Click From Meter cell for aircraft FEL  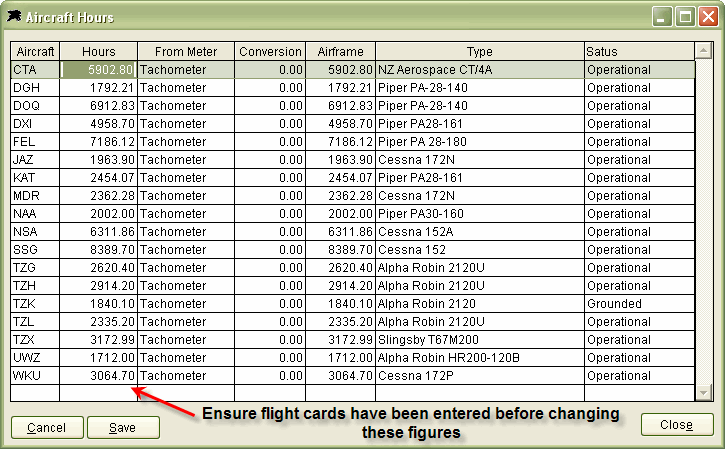point(186,142)
